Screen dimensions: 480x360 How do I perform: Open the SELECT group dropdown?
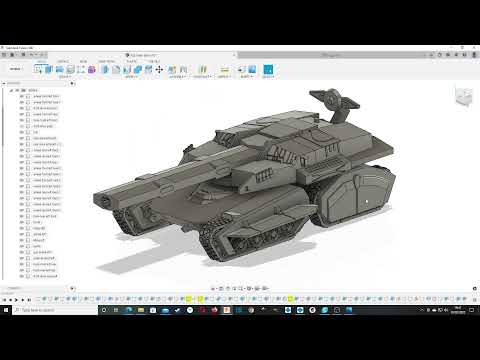(268, 77)
